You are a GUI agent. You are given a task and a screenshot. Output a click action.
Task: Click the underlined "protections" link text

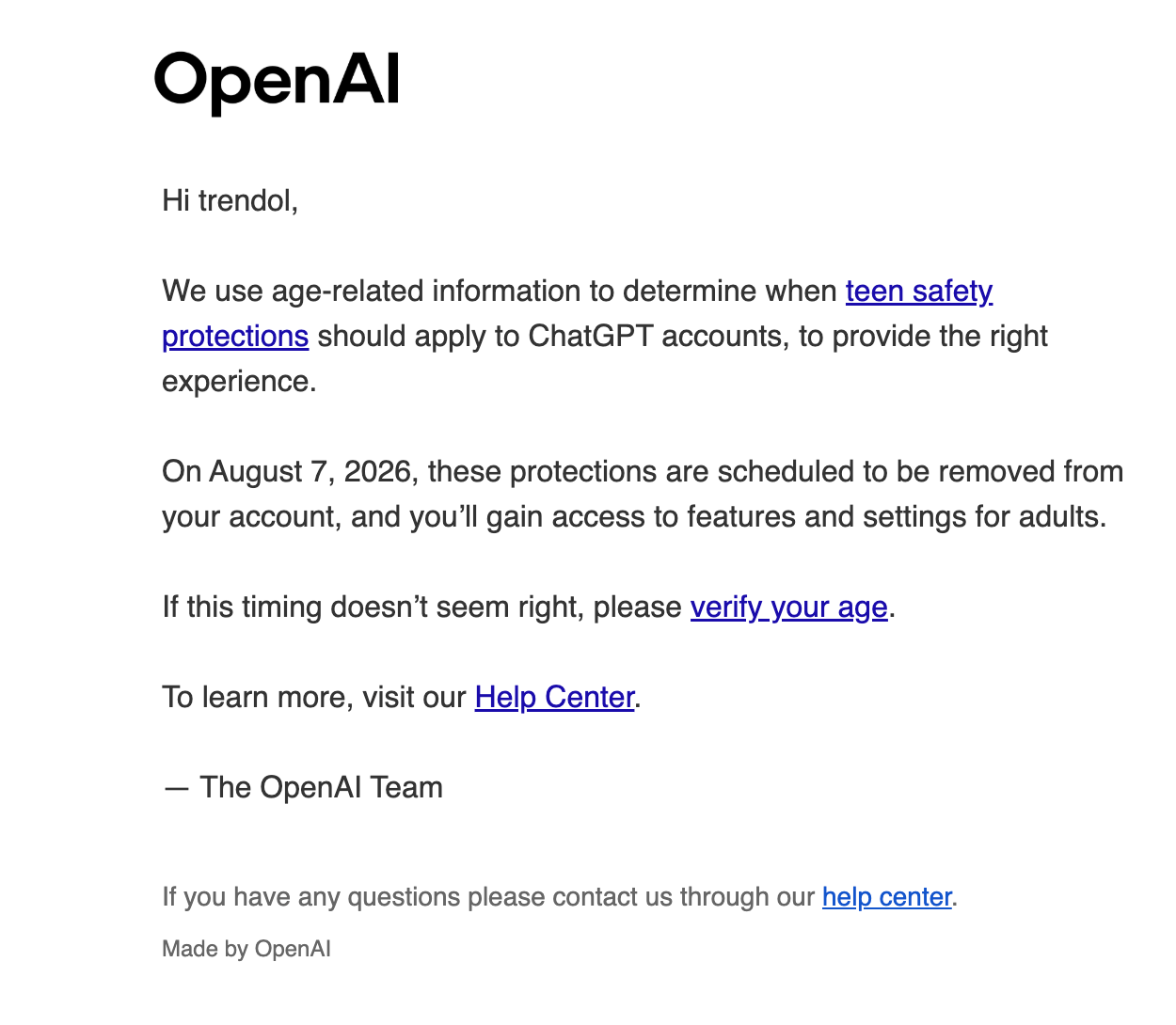click(235, 337)
